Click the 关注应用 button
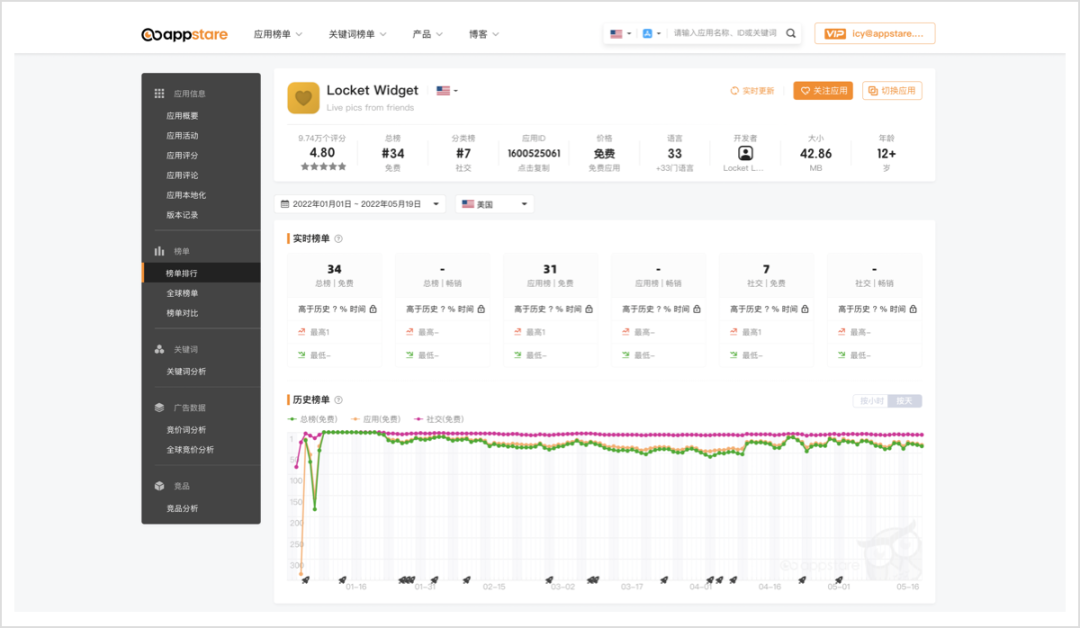 tap(823, 91)
